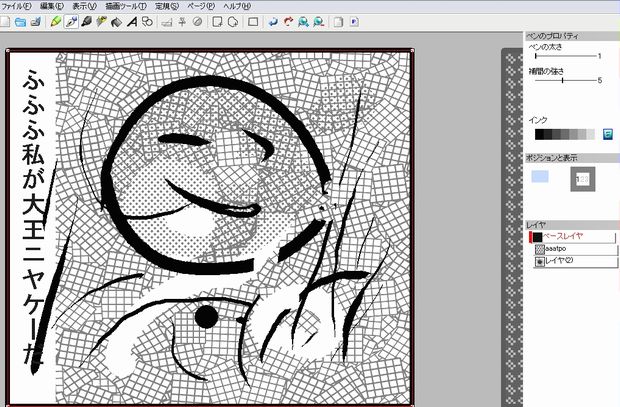
Task: Select the text tool letter A
Action: pos(132,22)
